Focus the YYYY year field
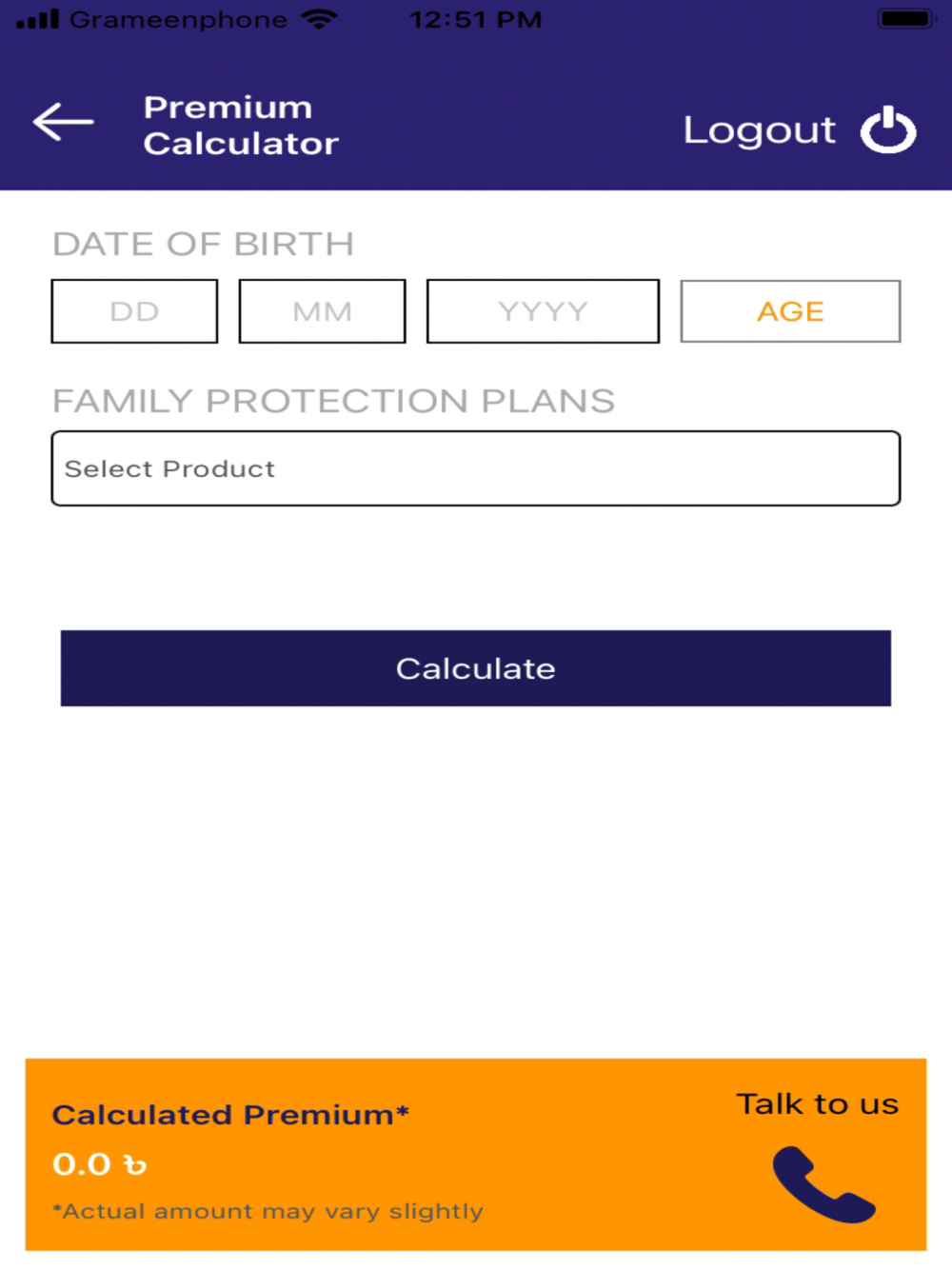952x1270 pixels. (543, 311)
